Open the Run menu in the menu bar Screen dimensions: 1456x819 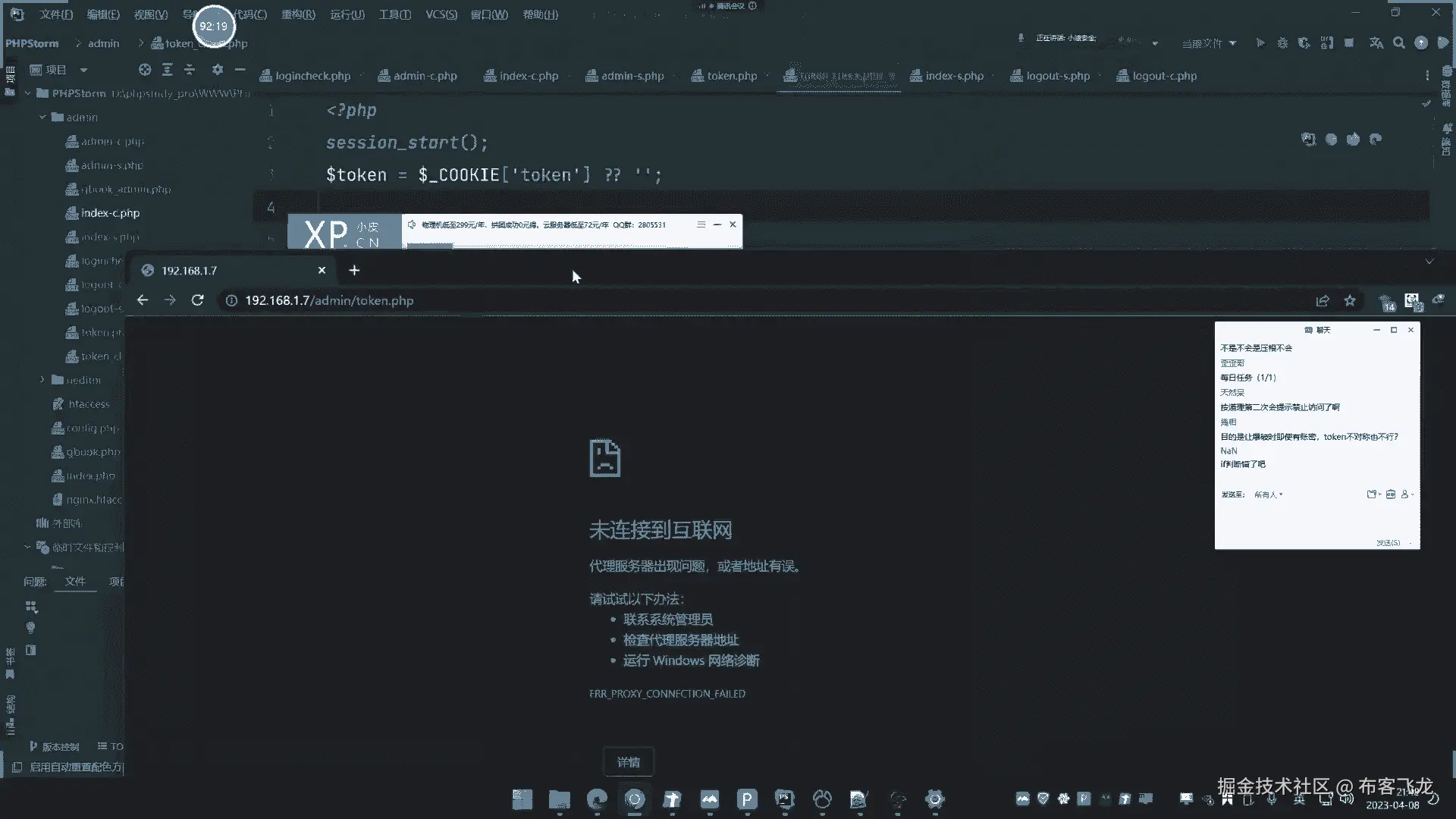click(x=347, y=14)
